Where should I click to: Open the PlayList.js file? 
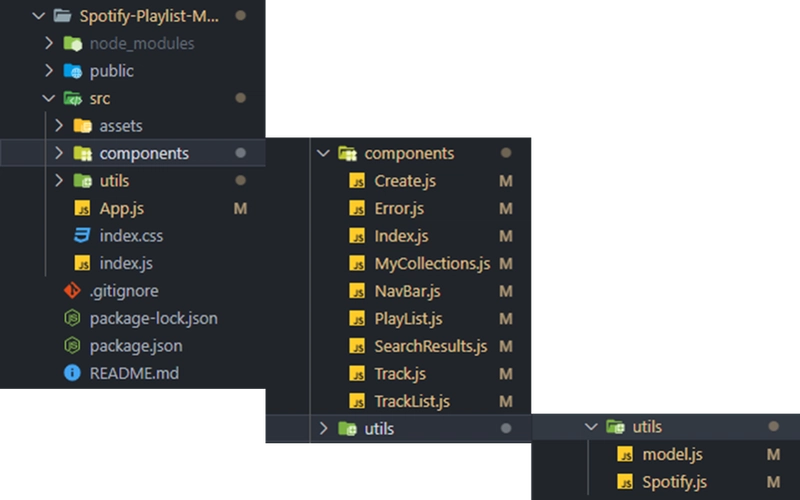coord(408,318)
